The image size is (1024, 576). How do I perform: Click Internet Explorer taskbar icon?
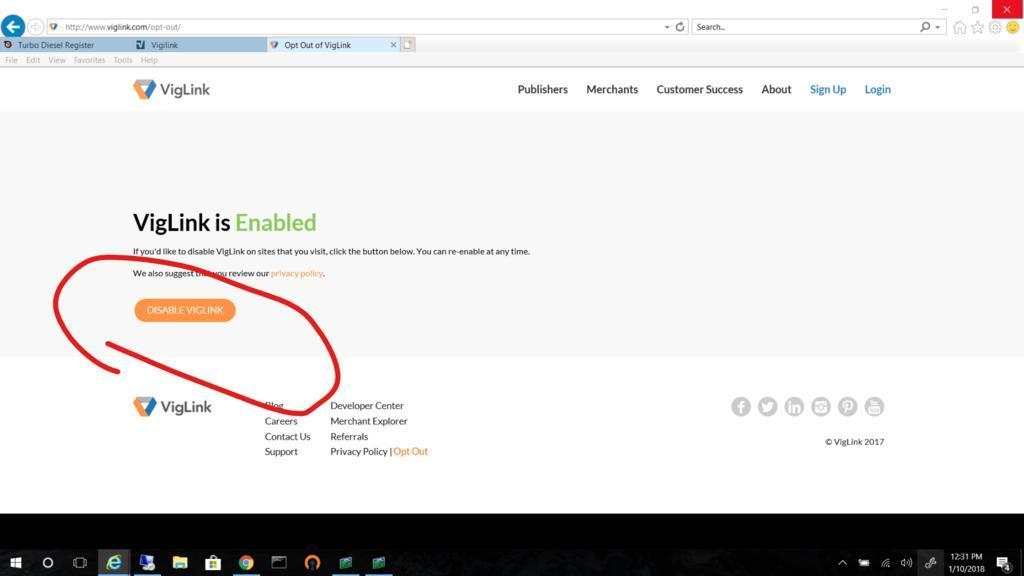114,562
